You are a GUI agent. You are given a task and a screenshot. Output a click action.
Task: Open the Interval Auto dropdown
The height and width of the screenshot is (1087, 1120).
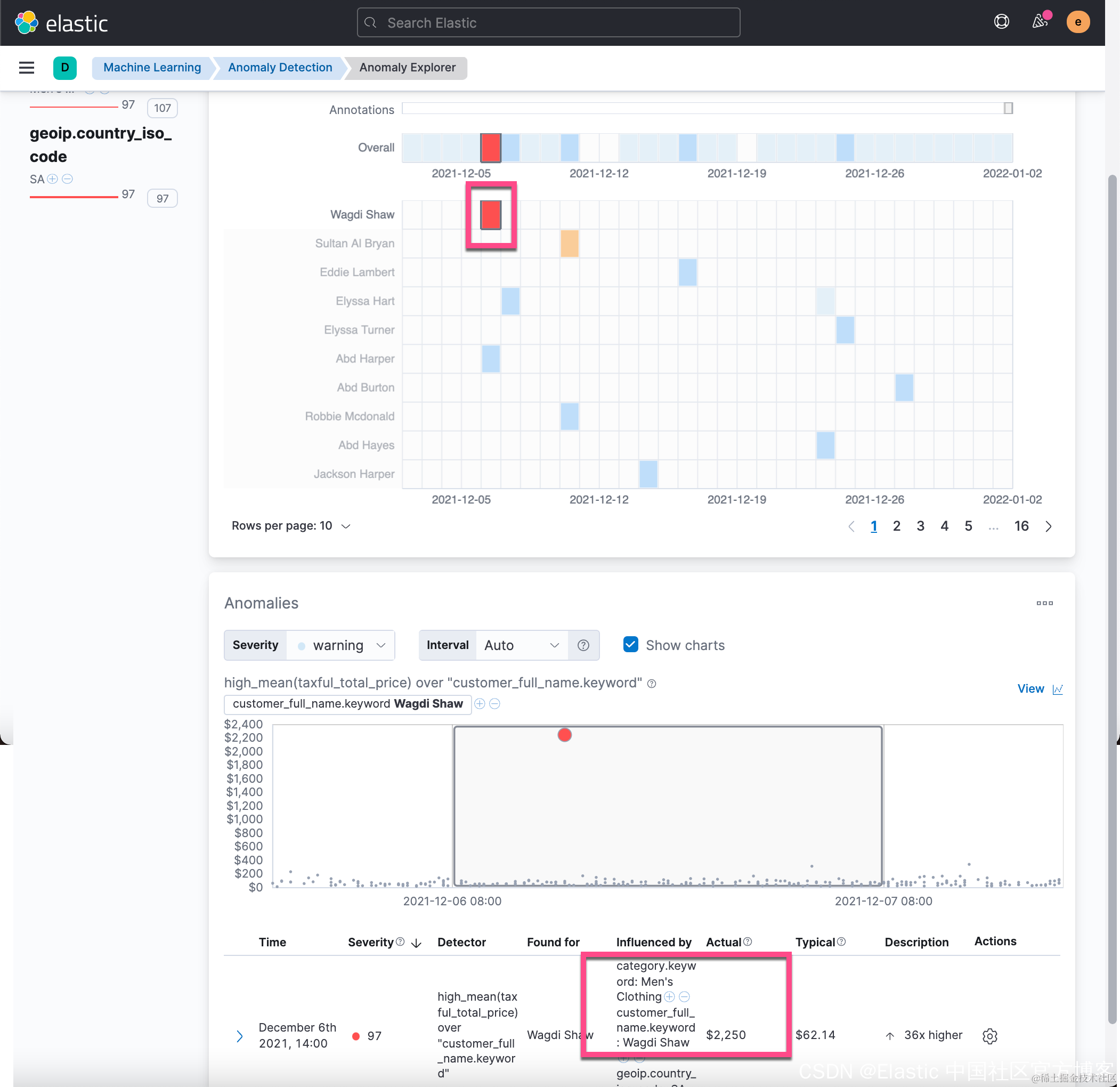521,645
